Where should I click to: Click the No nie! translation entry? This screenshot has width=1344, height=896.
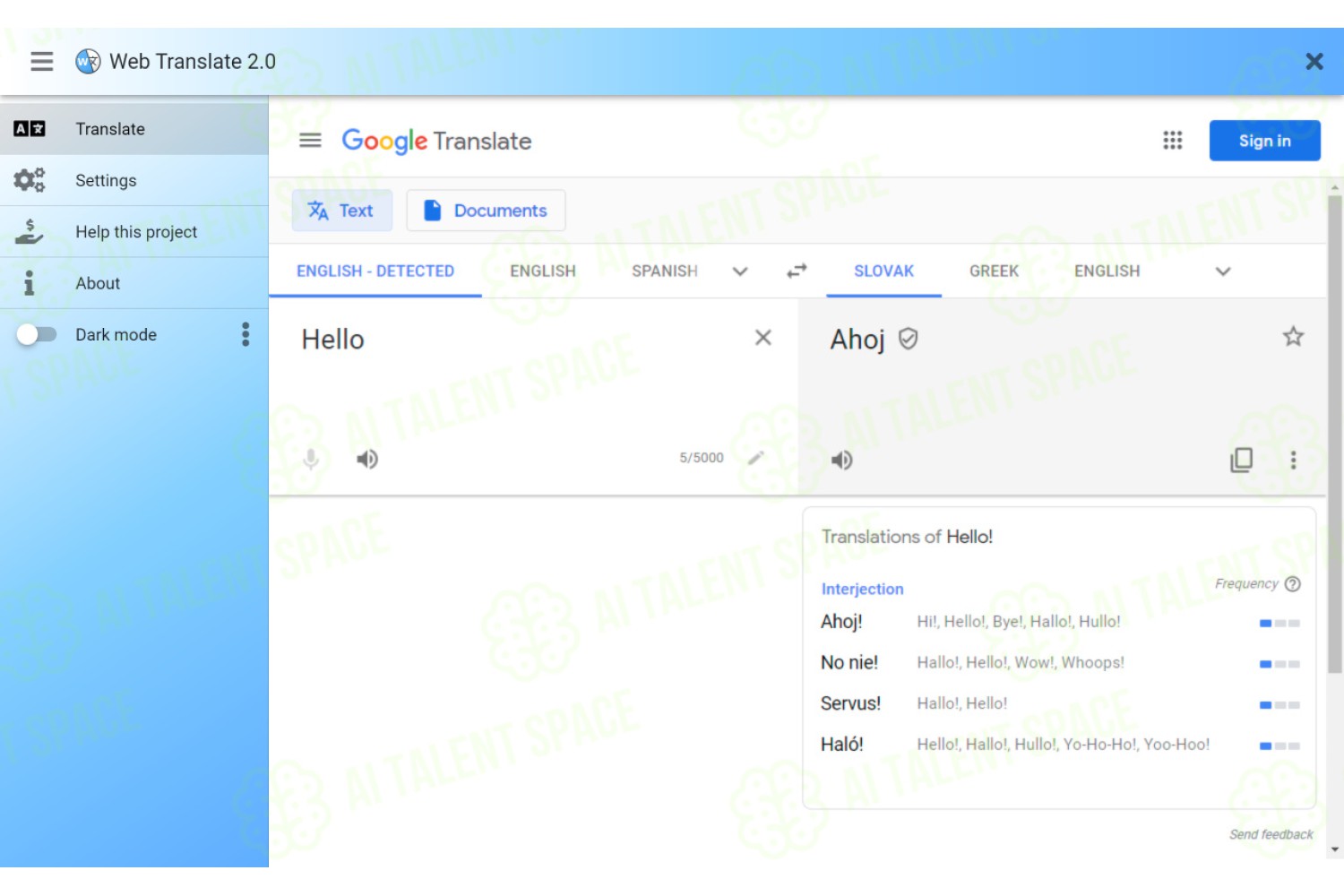point(849,663)
